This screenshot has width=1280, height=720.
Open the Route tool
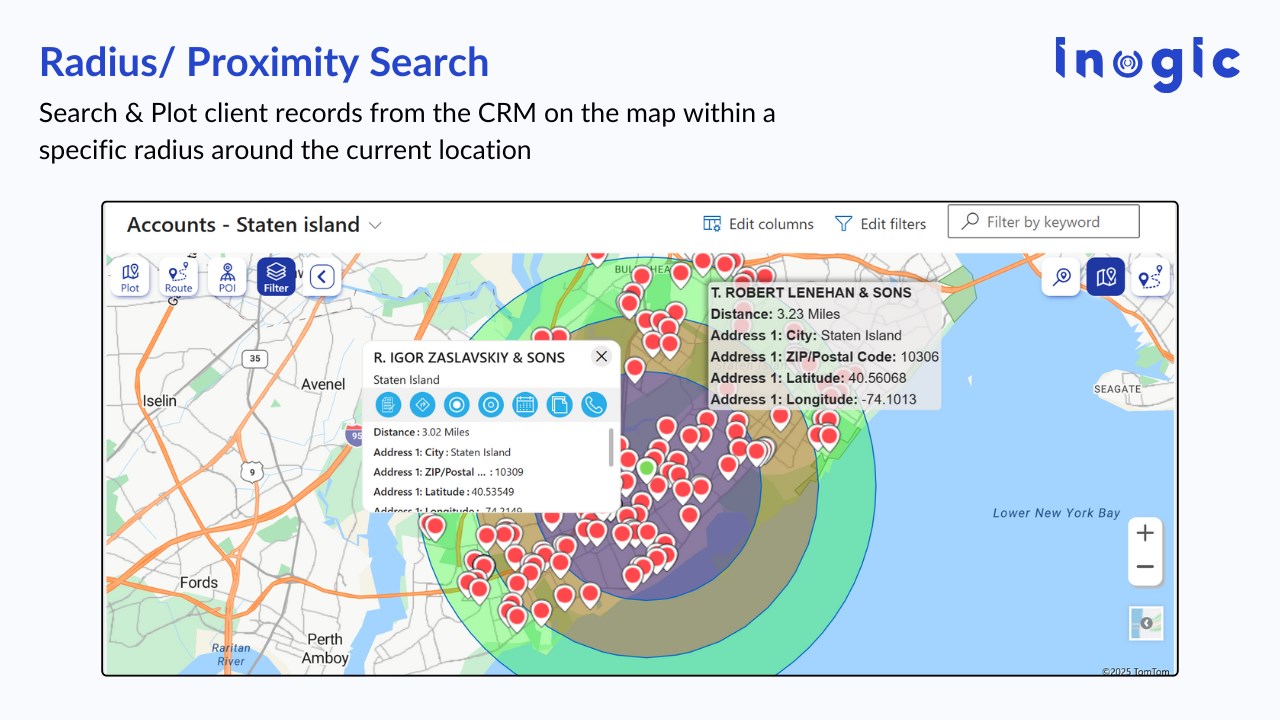pos(179,277)
